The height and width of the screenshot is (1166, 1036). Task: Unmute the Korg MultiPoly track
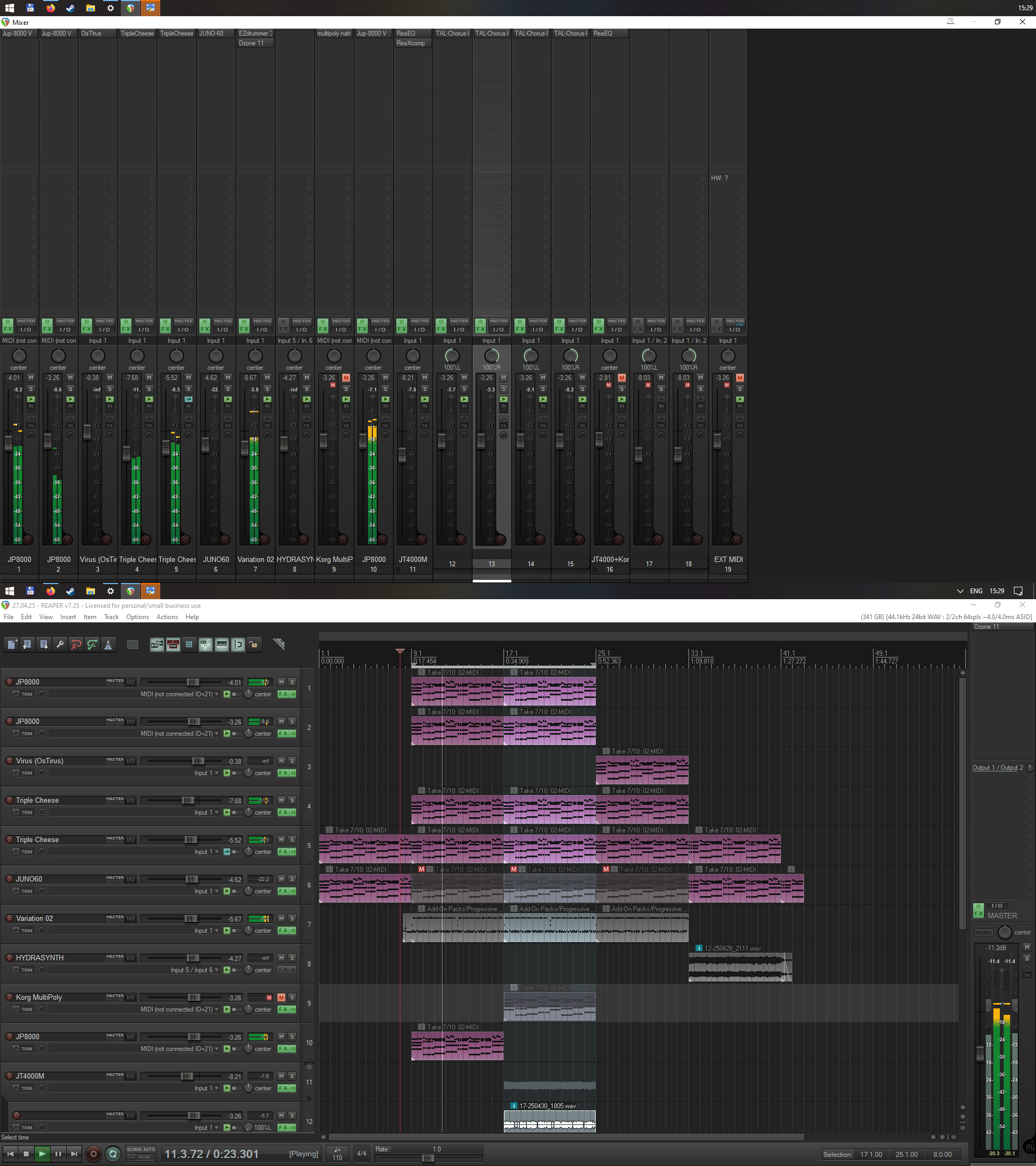pos(281,997)
